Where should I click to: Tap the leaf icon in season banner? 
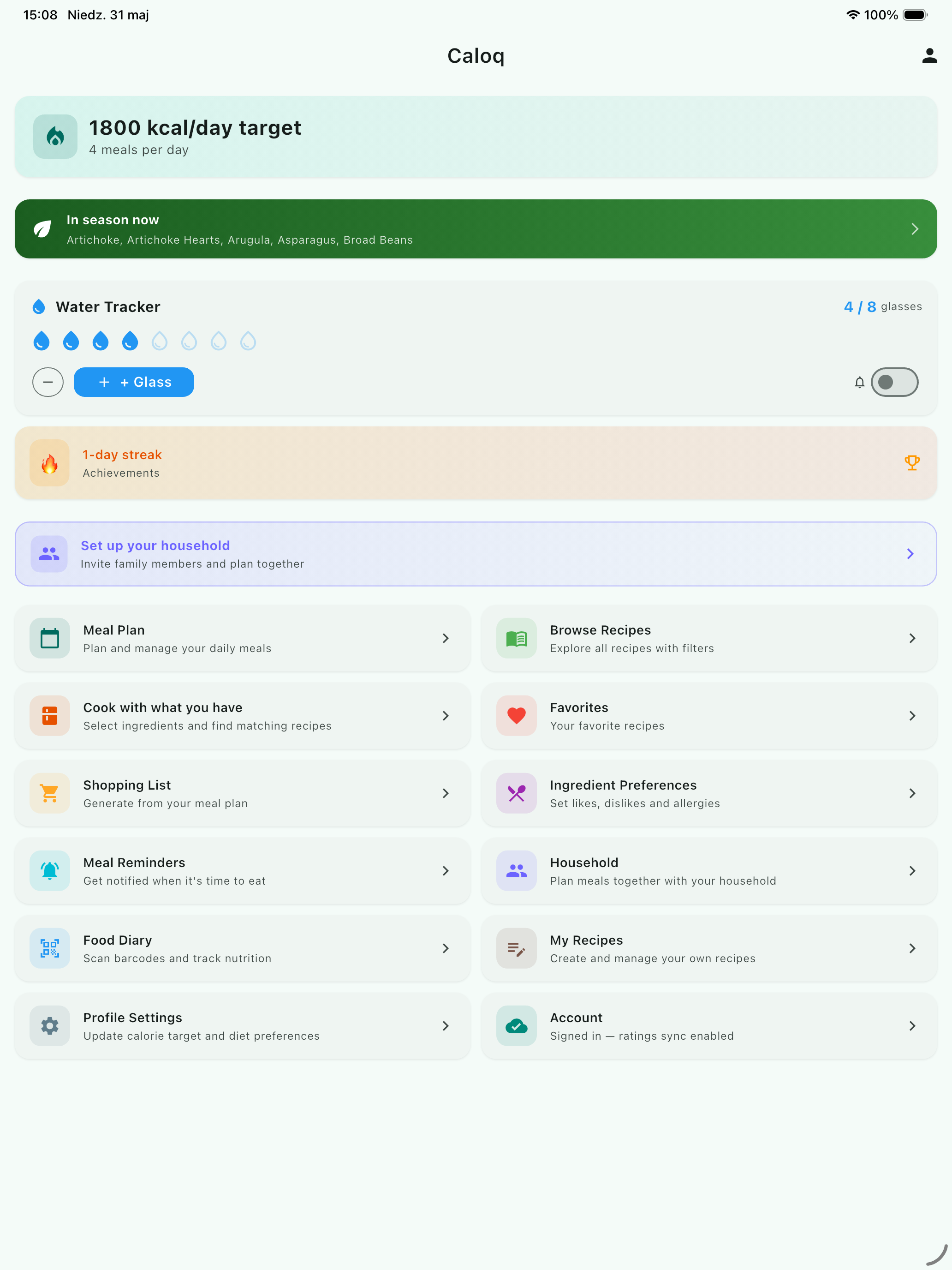(42, 229)
